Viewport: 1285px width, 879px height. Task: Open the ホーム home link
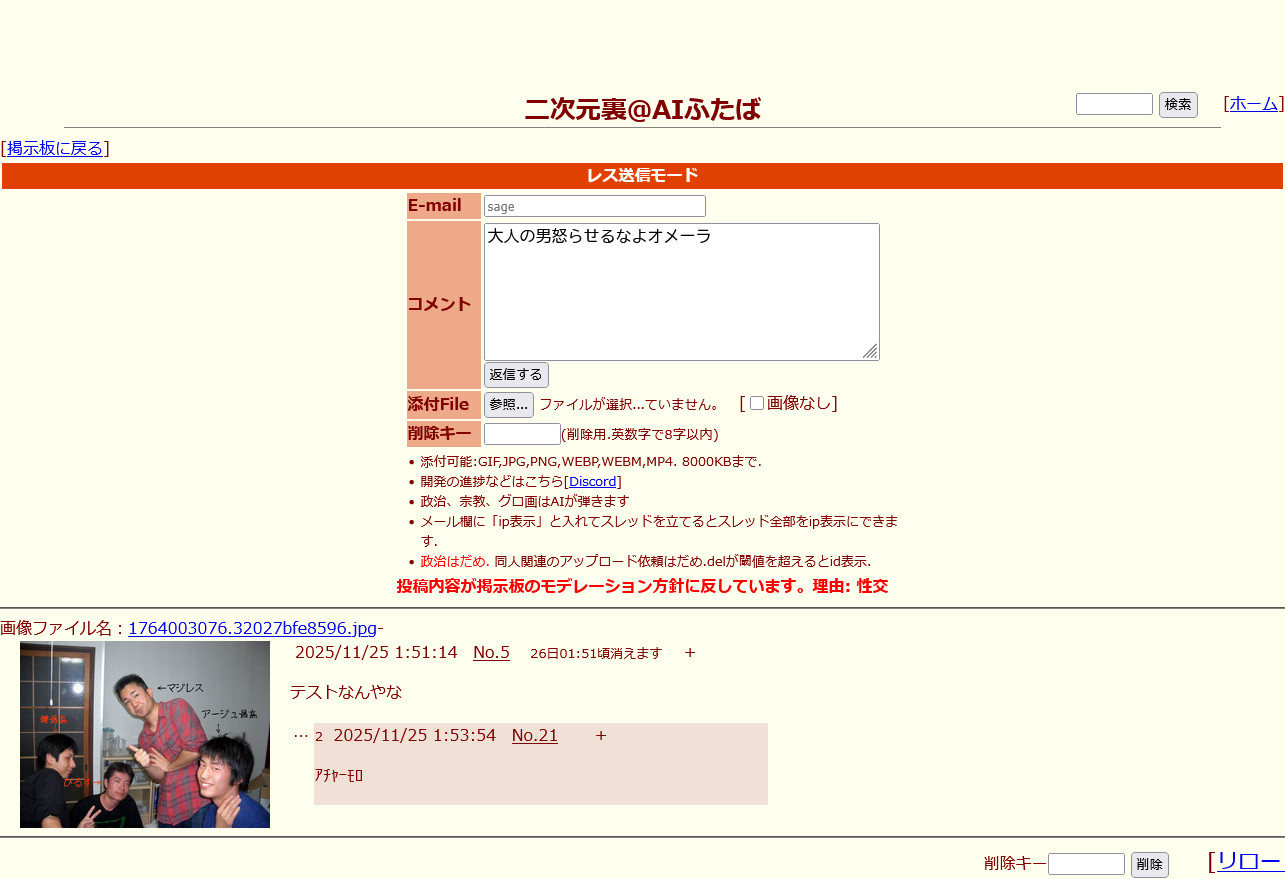tap(1253, 103)
